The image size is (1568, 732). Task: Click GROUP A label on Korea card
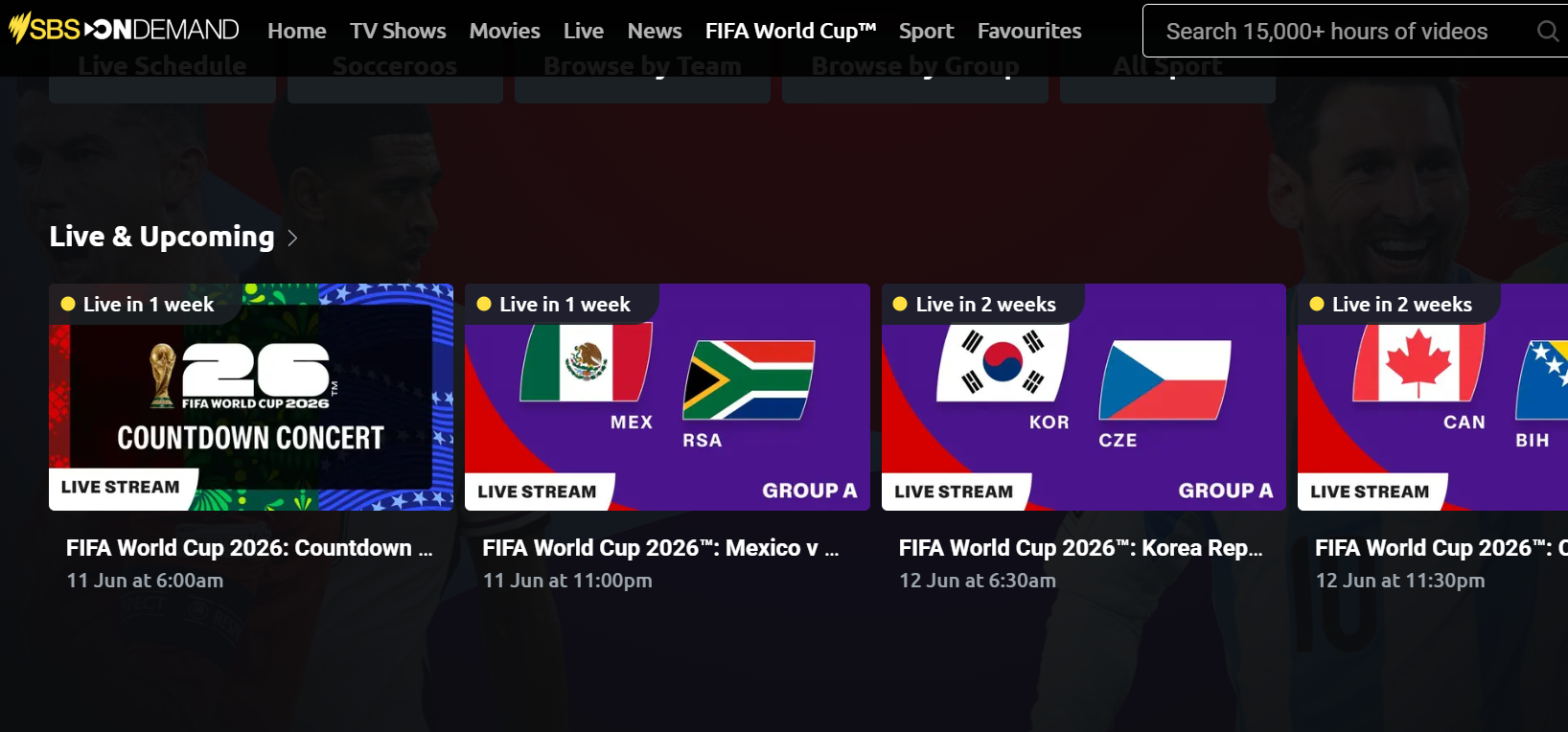coord(1226,491)
